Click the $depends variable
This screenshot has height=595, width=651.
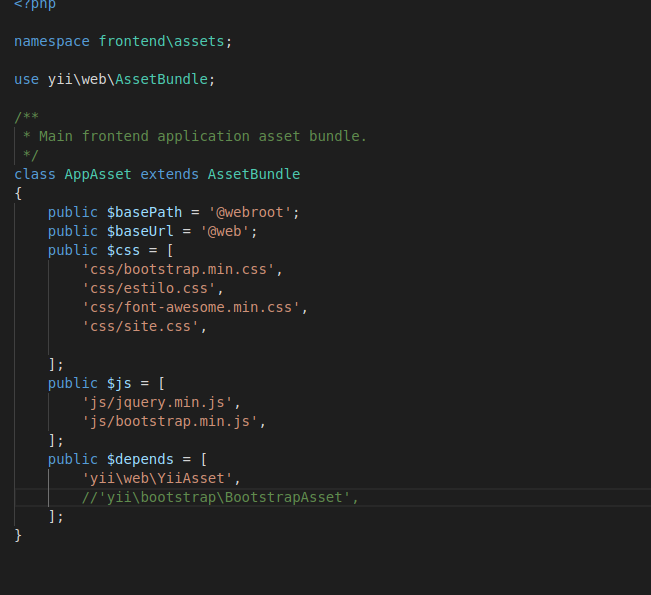pyautogui.click(x=140, y=460)
